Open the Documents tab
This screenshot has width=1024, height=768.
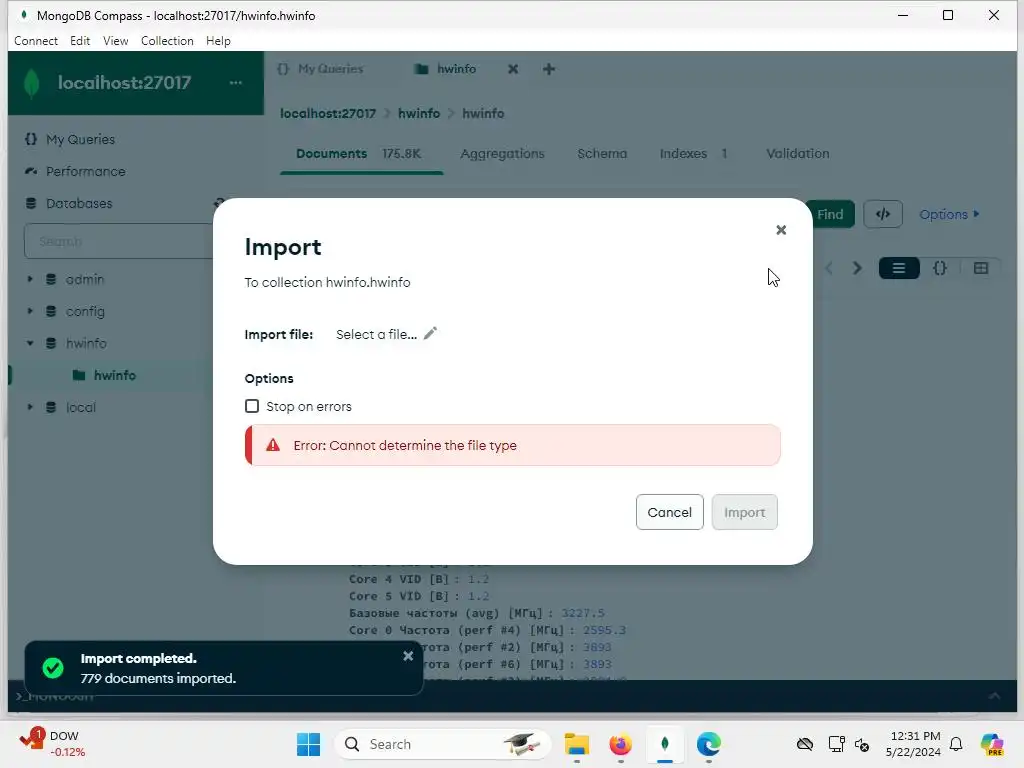(x=359, y=153)
